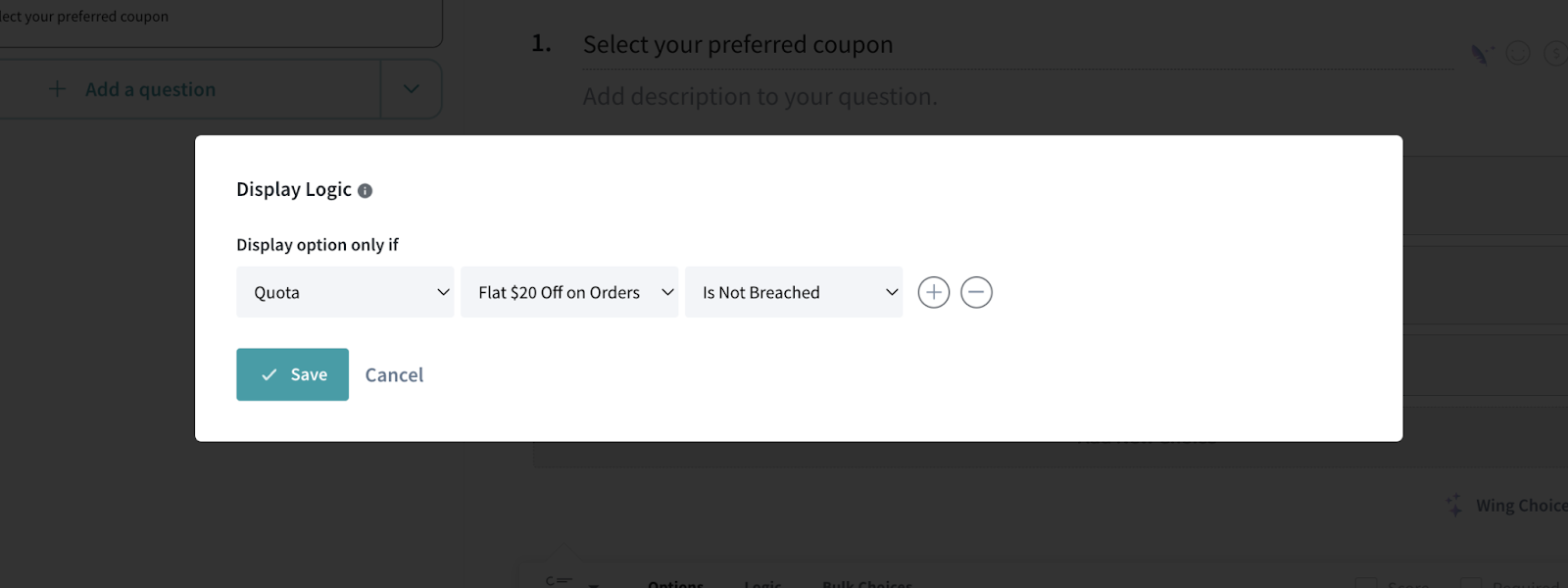Screen dimensions: 1568x588
Task: Toggle the Score checkbox
Action: click(1366, 584)
